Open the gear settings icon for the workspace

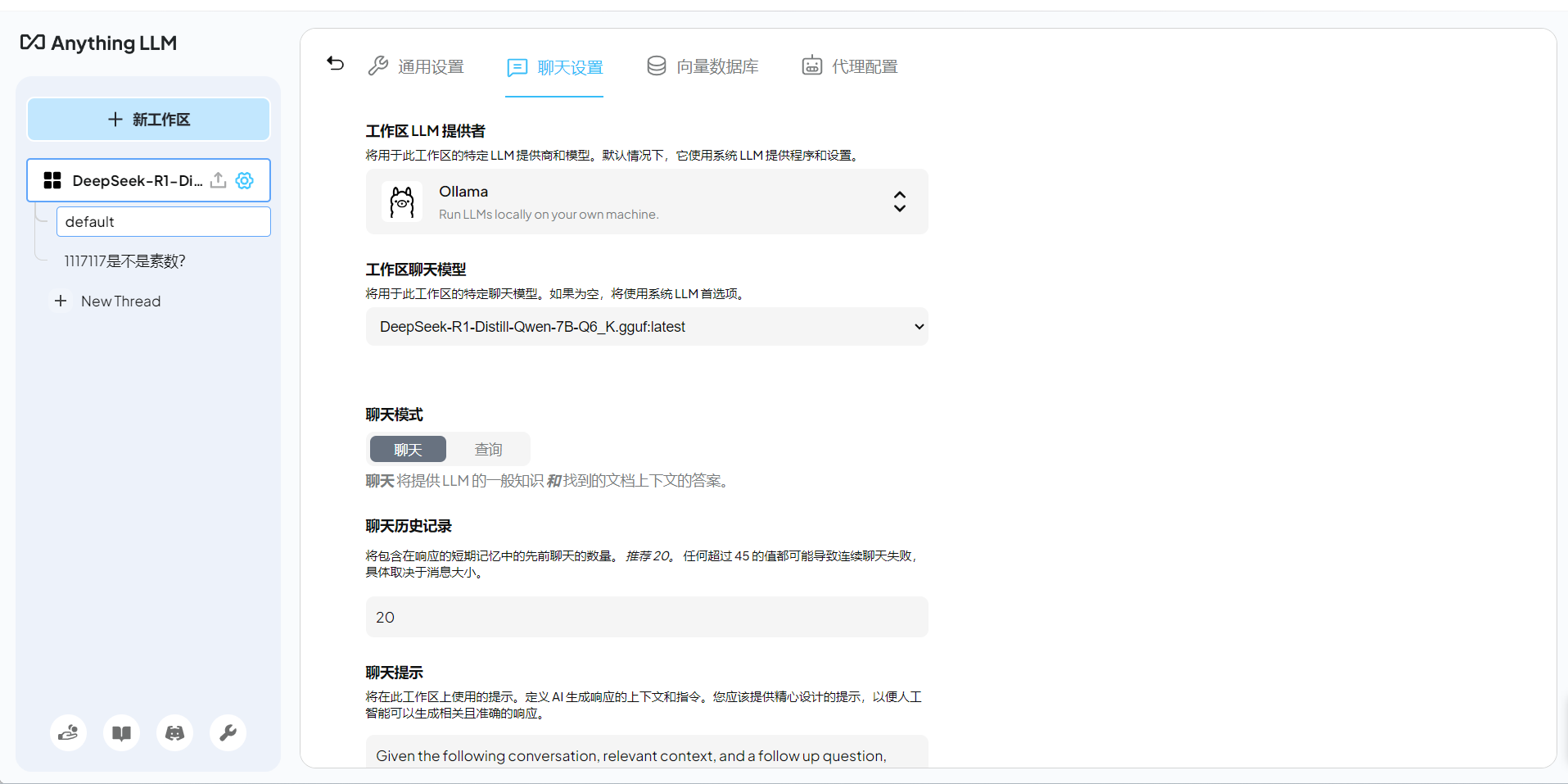pyautogui.click(x=245, y=180)
